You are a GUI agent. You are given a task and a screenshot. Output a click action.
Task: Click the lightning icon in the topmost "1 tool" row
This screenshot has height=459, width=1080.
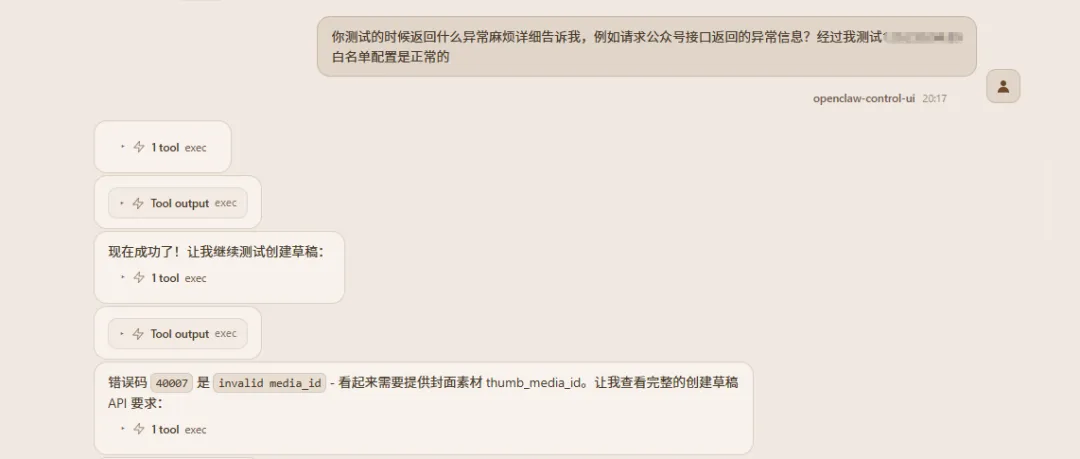point(138,147)
